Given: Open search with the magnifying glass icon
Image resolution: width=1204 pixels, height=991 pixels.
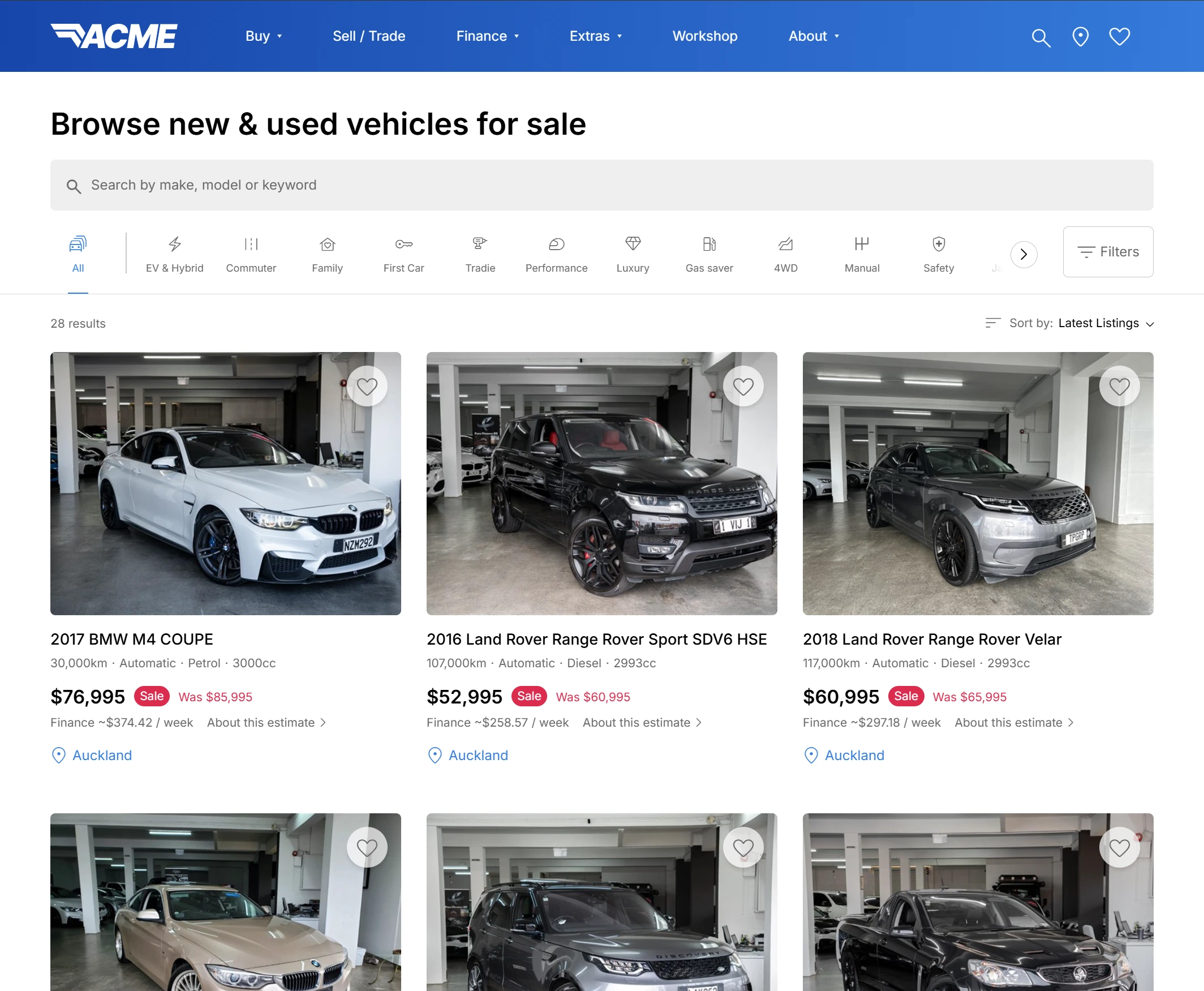Looking at the screenshot, I should 1040,36.
